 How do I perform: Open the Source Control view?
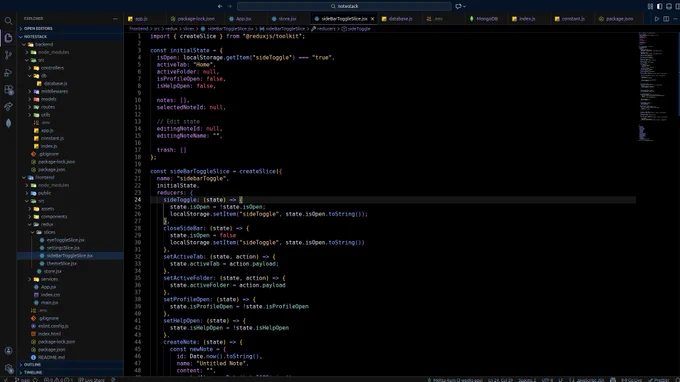pyautogui.click(x=8, y=55)
